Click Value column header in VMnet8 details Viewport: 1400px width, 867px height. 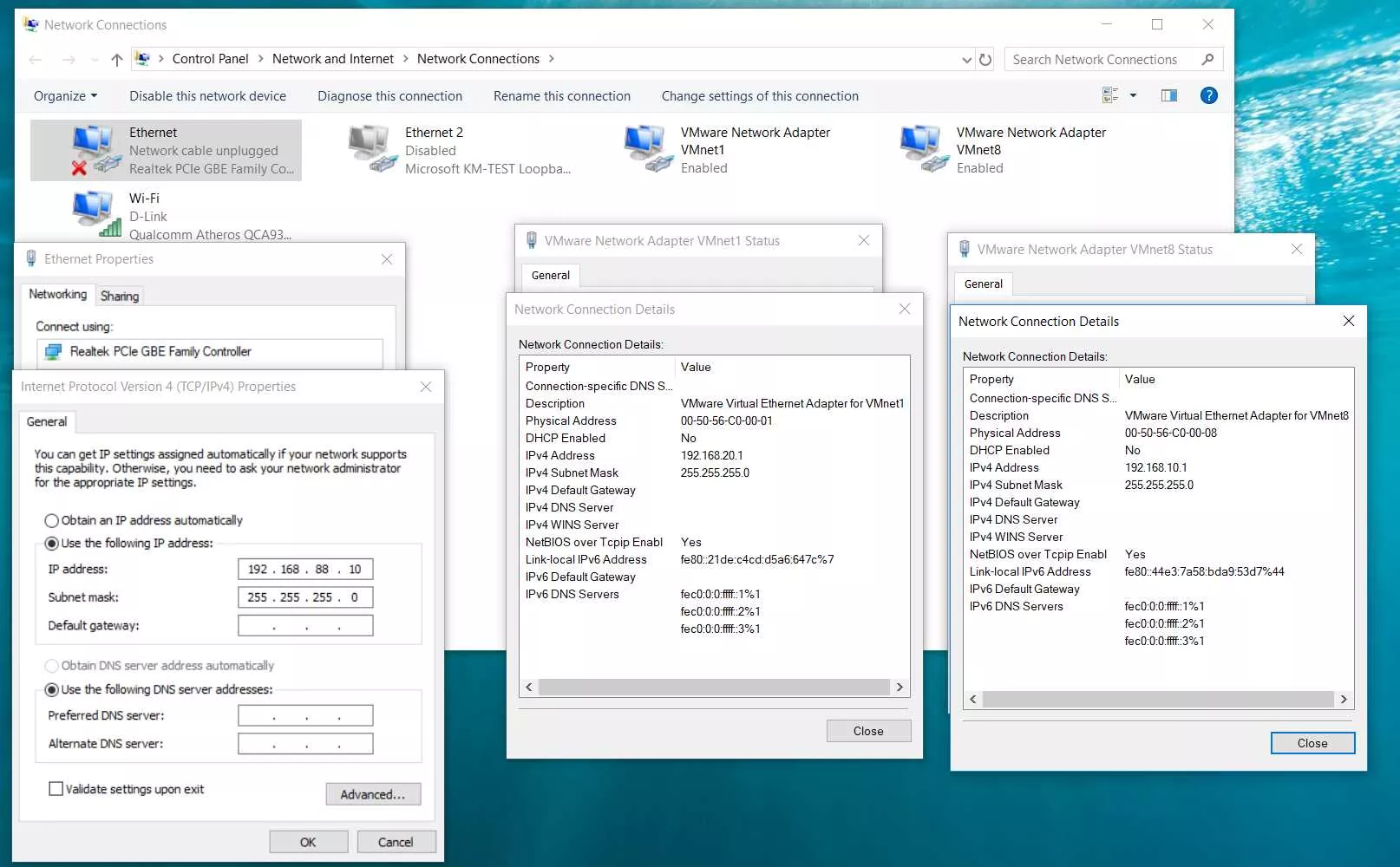click(1236, 380)
